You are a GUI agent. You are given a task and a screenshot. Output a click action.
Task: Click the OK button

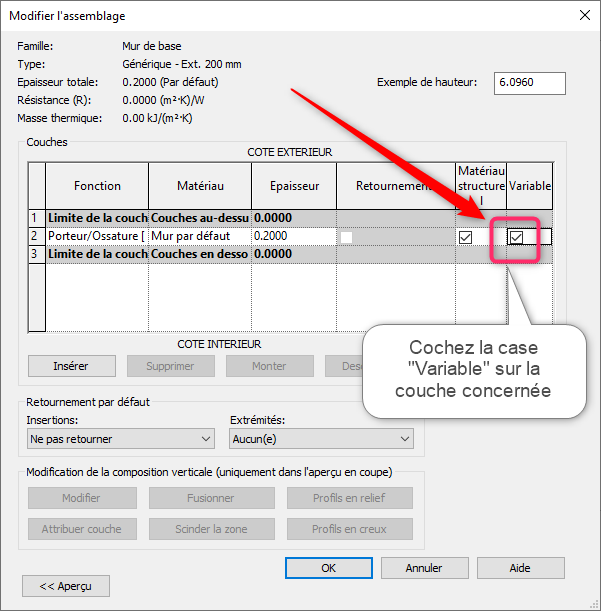[x=328, y=567]
